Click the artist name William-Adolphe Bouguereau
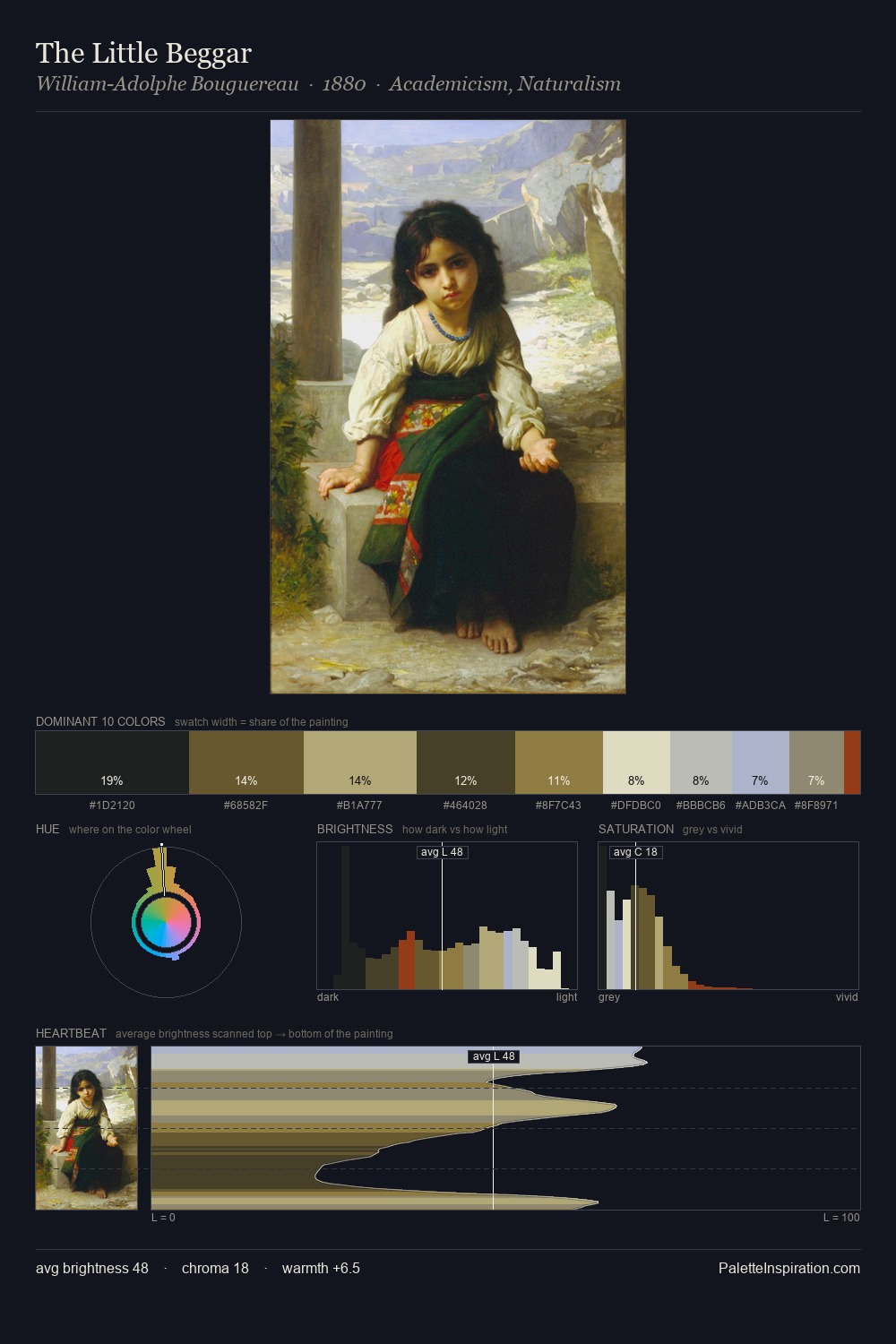Screen dimensions: 896x1344 coord(168,84)
